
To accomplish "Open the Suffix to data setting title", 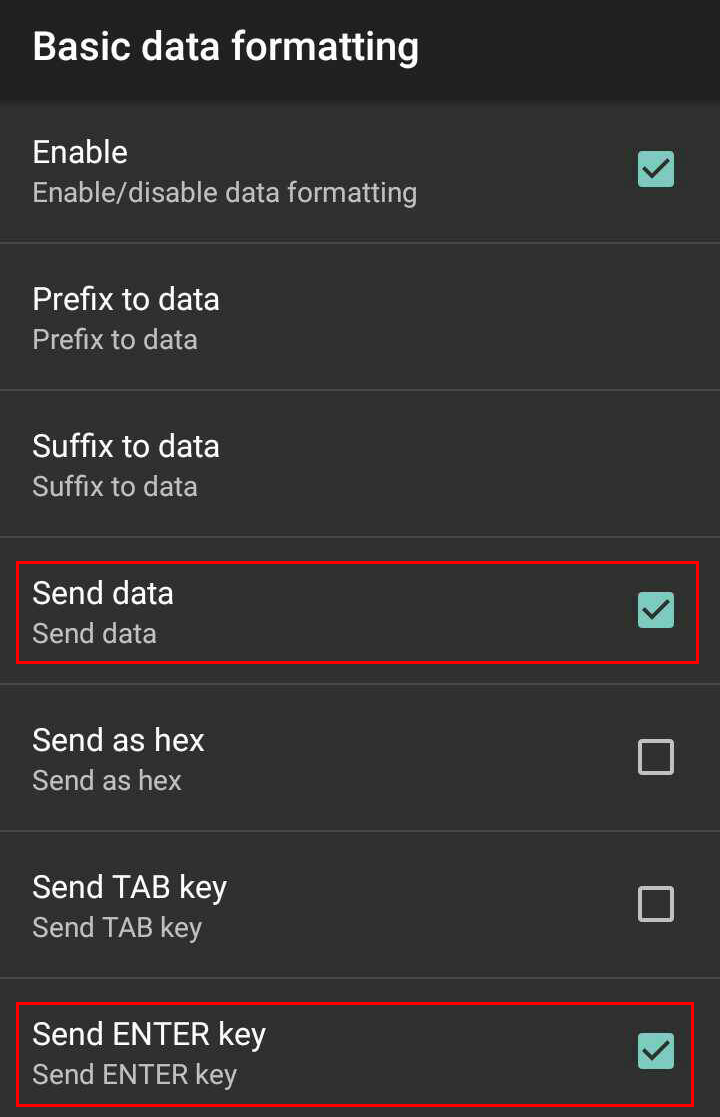I will tap(126, 446).
